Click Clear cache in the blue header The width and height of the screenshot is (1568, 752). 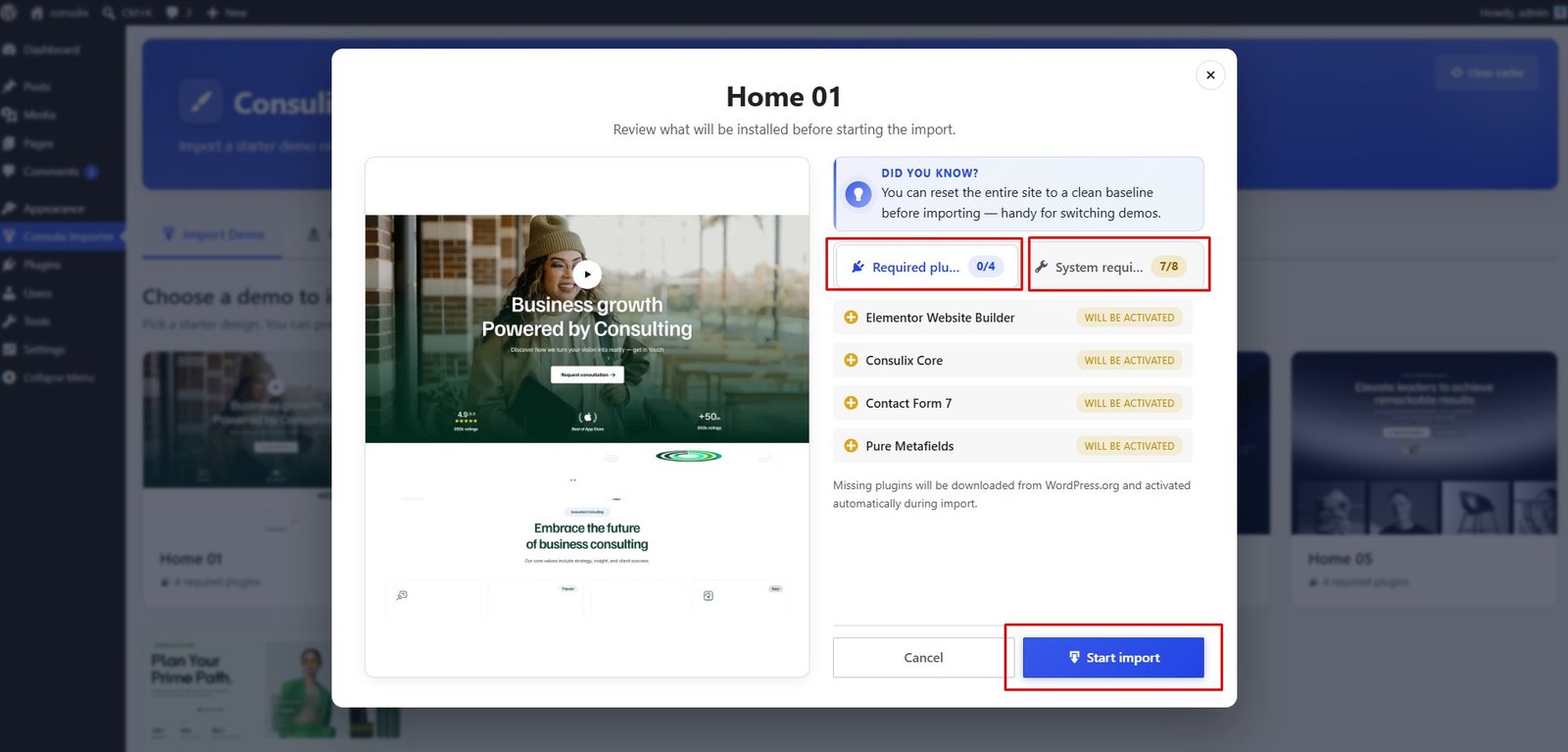(1487, 73)
